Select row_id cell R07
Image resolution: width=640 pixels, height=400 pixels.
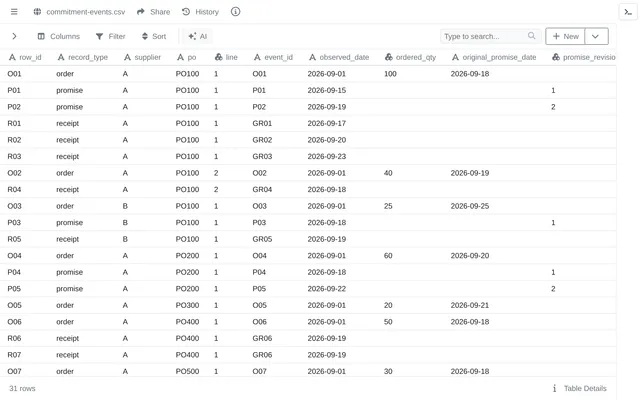14,355
